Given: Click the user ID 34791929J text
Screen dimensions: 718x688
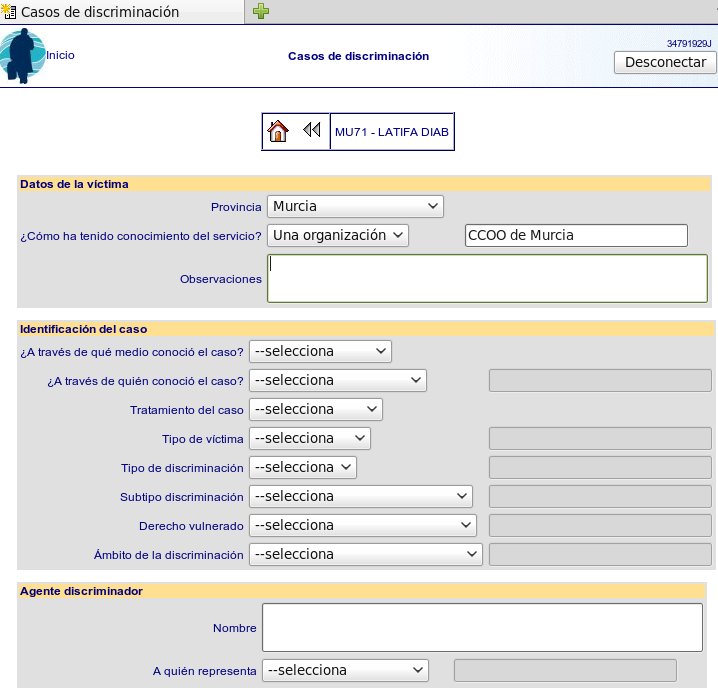Looking at the screenshot, I should [x=689, y=44].
